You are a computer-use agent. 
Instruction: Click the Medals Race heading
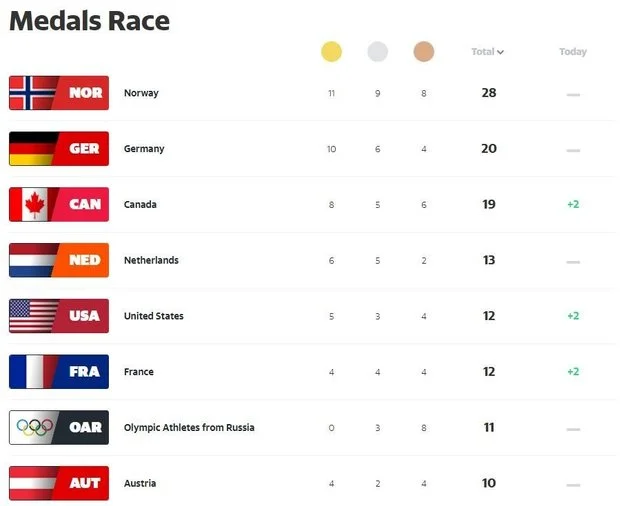(x=90, y=21)
